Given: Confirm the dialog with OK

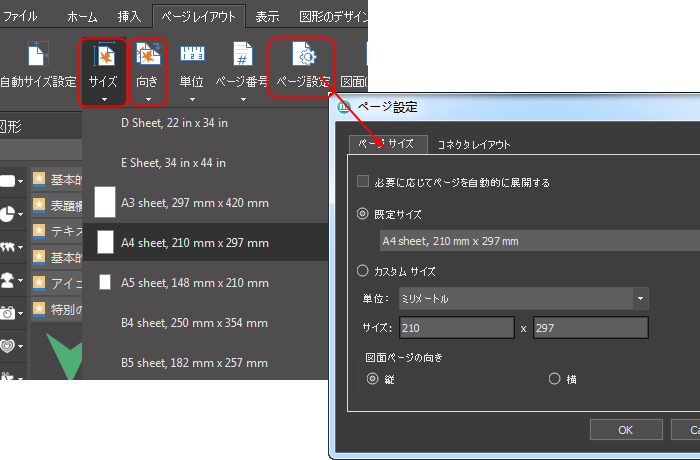Looking at the screenshot, I should [x=626, y=430].
